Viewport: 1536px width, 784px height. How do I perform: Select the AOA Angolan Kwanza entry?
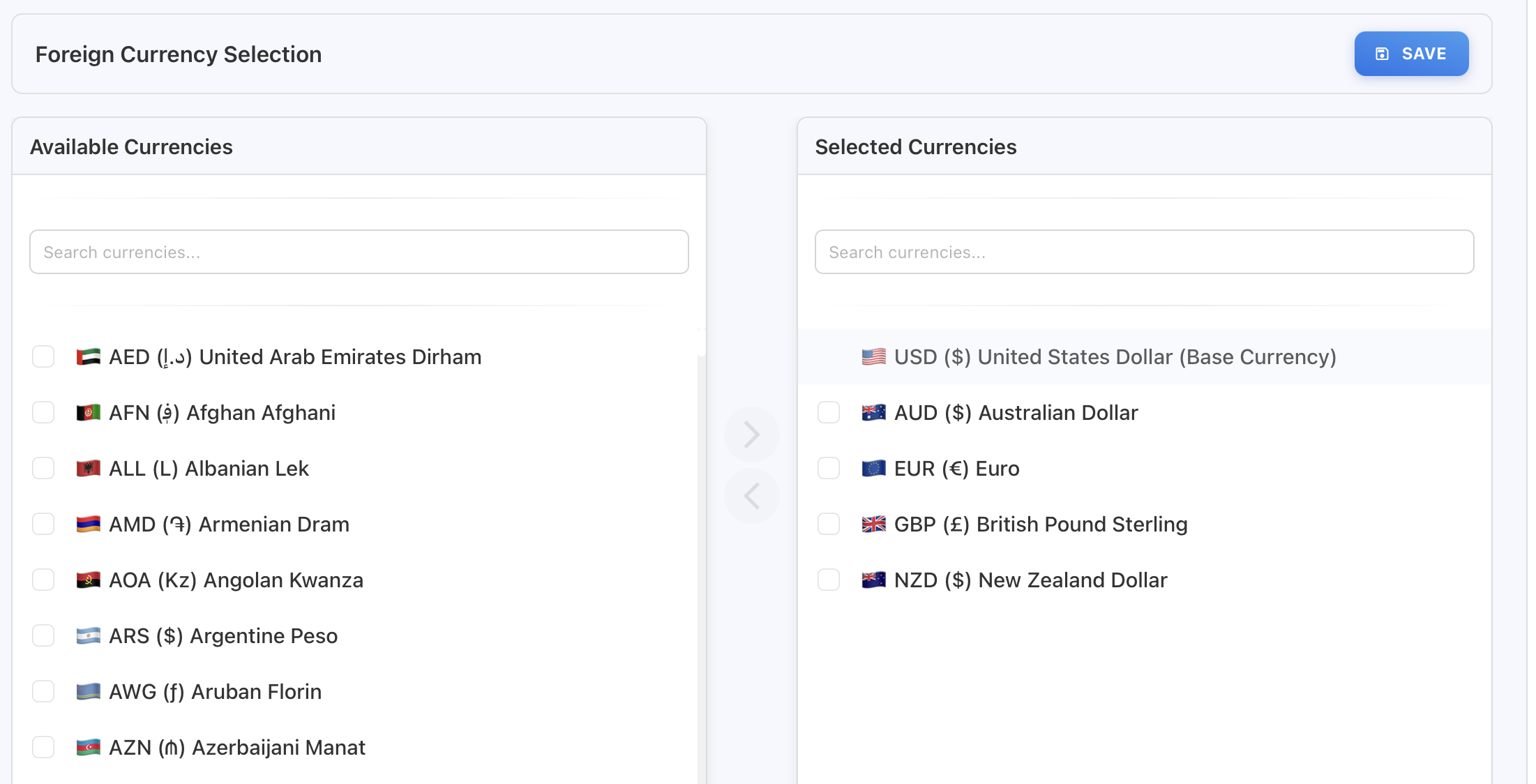pyautogui.click(x=236, y=580)
